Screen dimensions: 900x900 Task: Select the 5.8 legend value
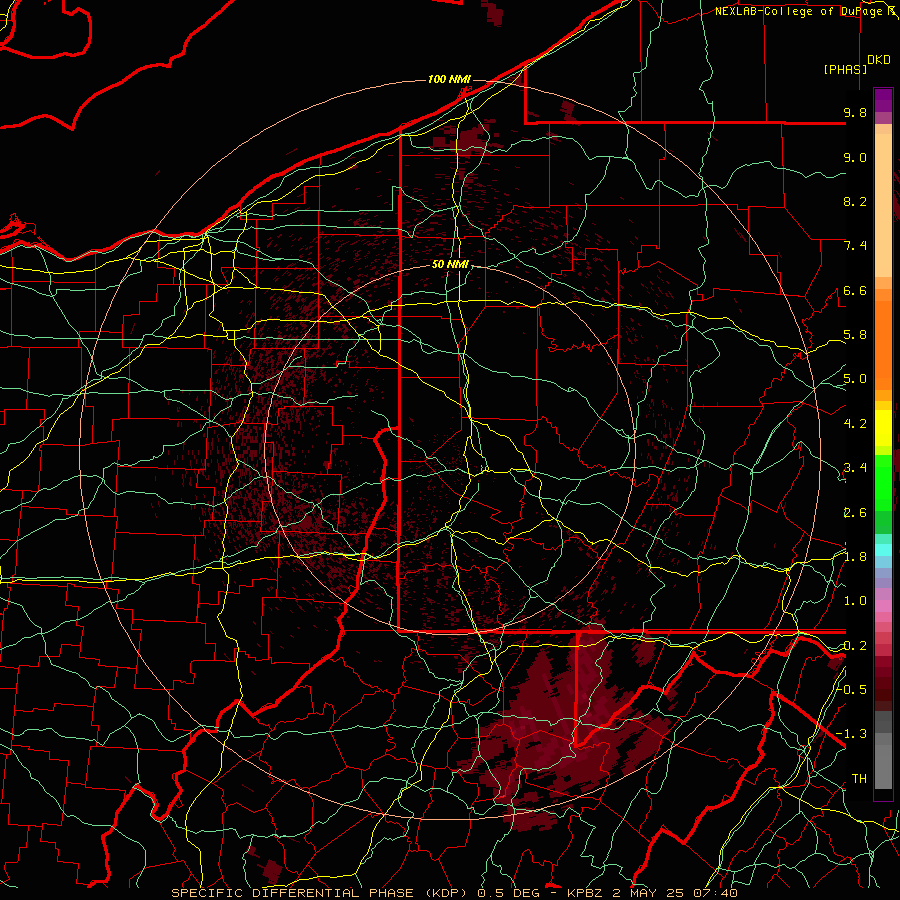click(855, 335)
